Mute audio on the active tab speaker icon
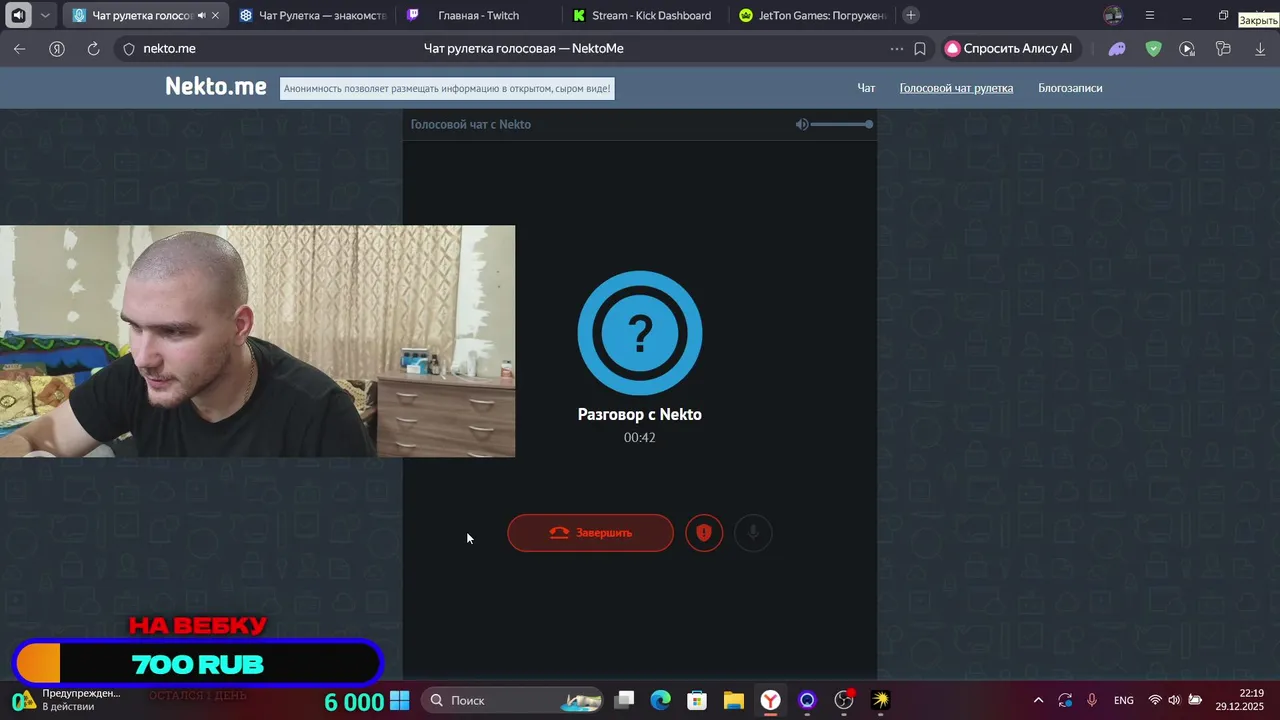1280x720 pixels. pos(201,15)
